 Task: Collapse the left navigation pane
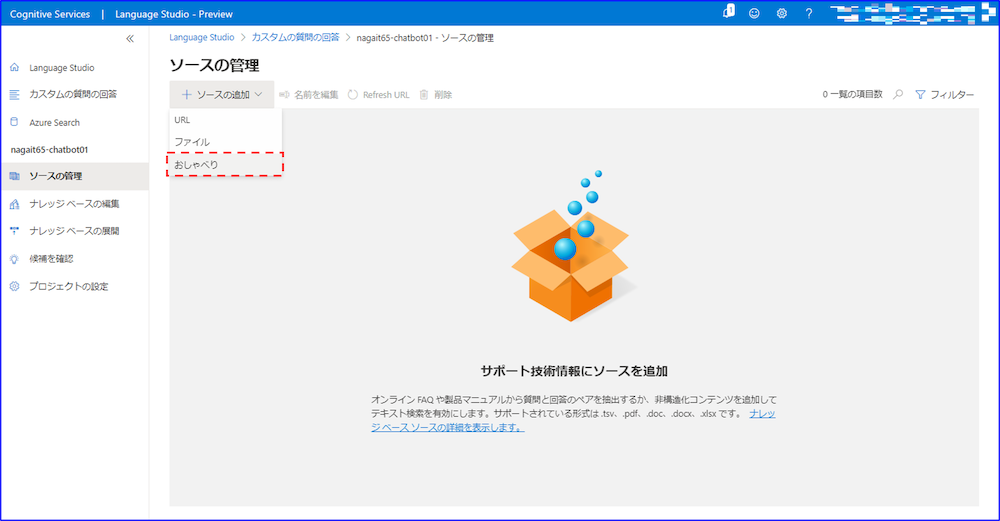pos(130,39)
